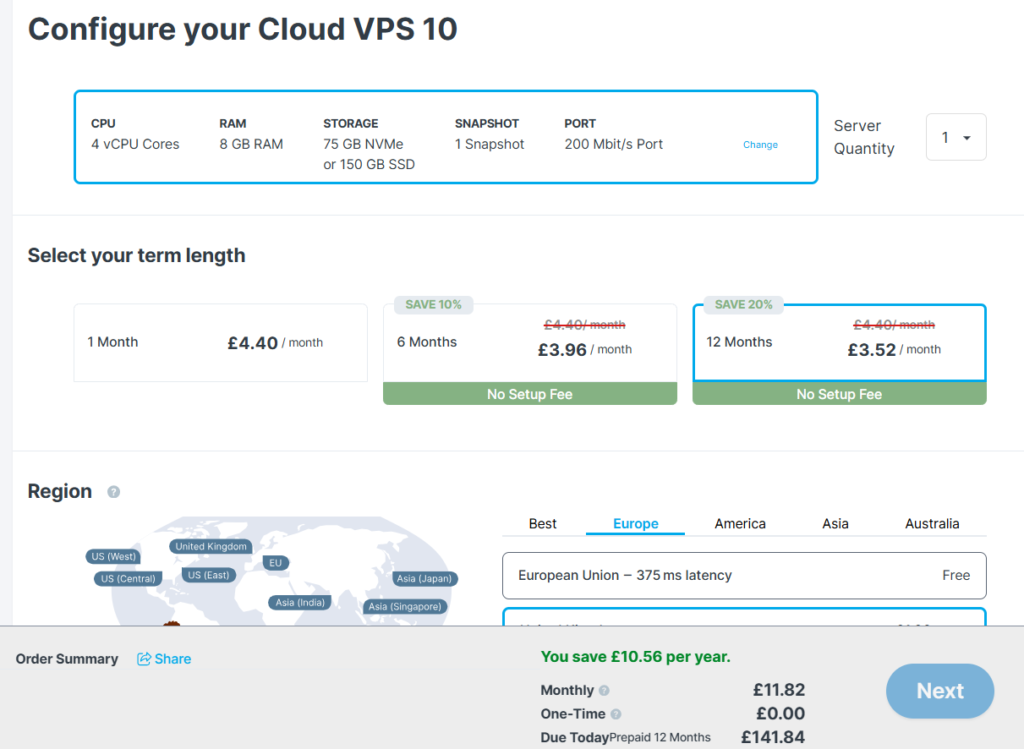Switch to the Asia region tab
This screenshot has width=1024, height=749.
click(x=835, y=524)
